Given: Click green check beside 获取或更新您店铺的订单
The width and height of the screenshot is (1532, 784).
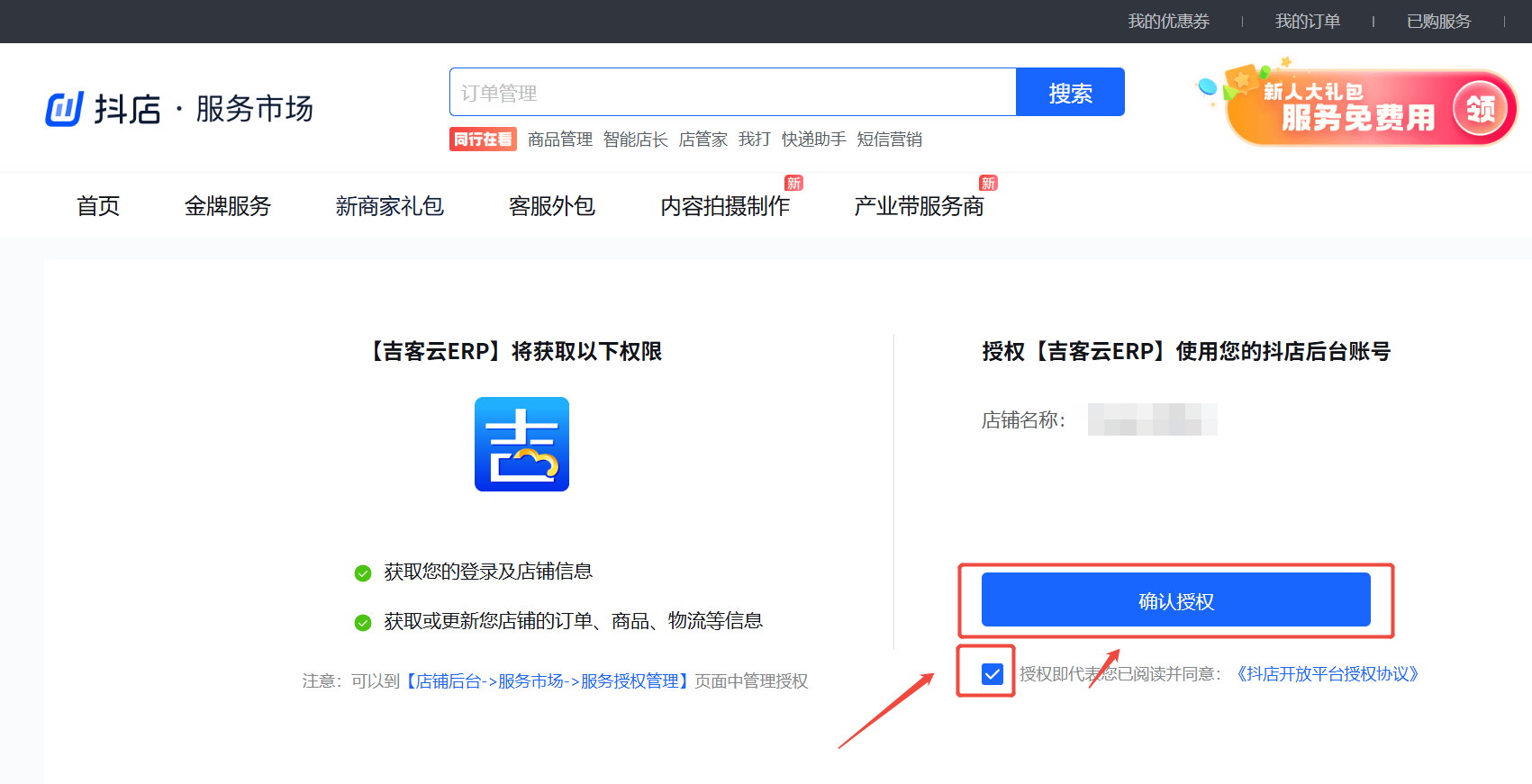Looking at the screenshot, I should 363,623.
